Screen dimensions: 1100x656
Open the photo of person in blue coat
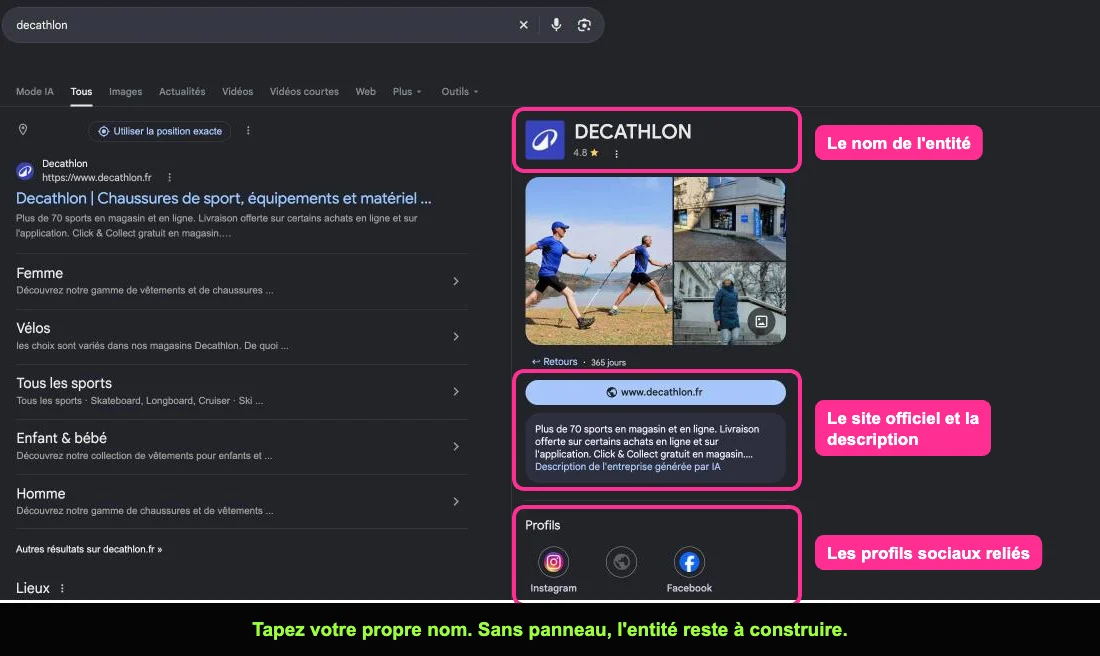coord(730,304)
